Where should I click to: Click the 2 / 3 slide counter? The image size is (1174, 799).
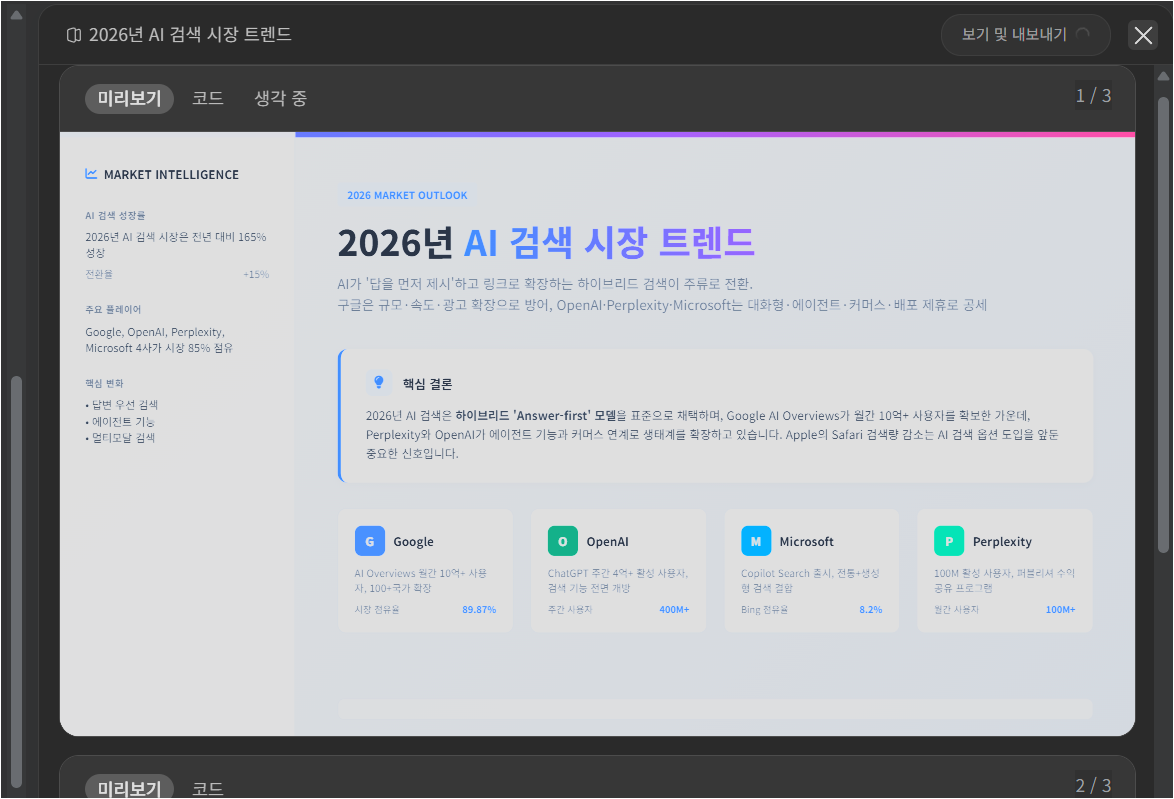(x=1093, y=785)
